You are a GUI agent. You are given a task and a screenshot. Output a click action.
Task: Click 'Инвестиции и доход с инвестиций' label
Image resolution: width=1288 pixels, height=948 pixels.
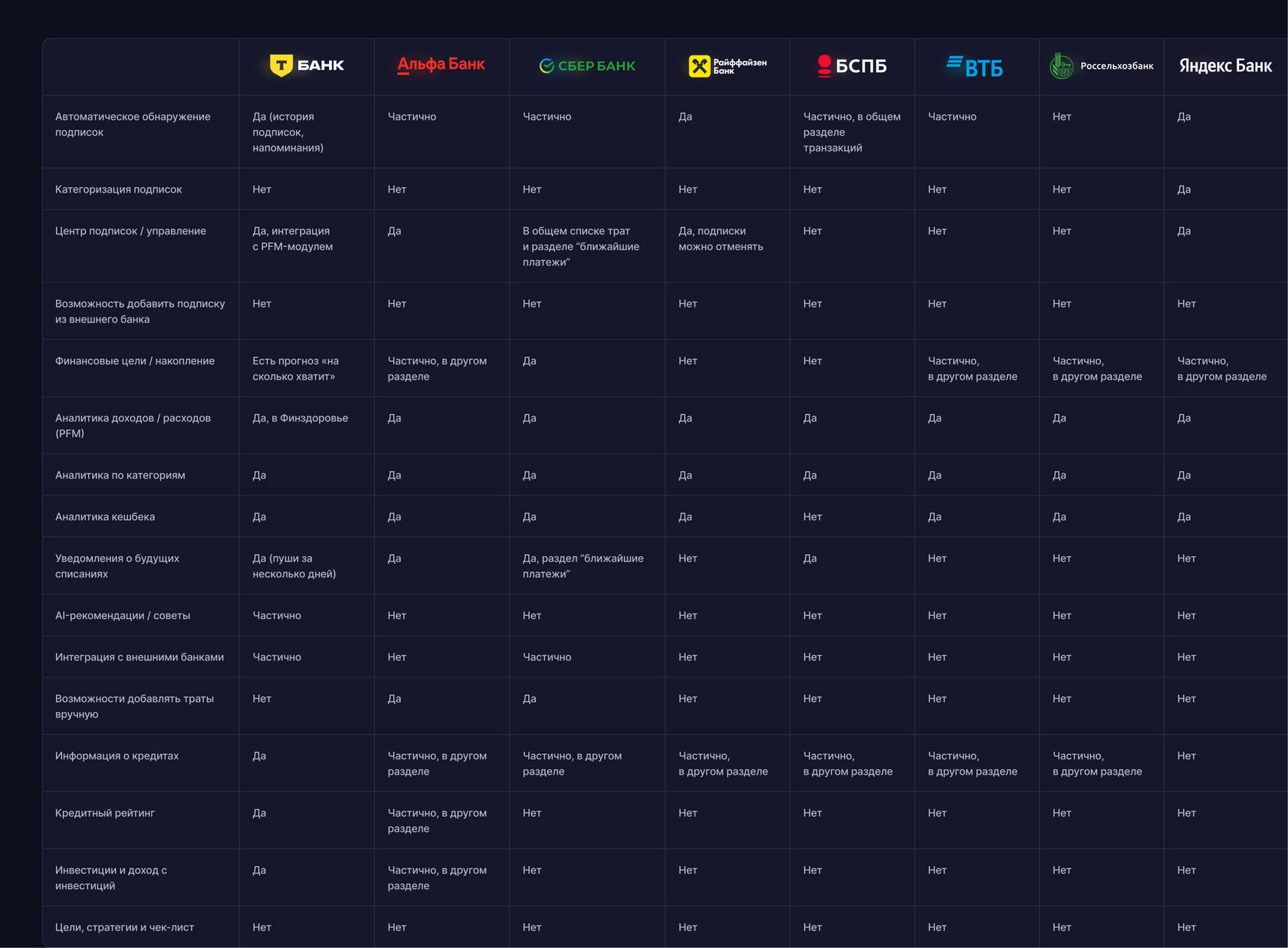(x=111, y=878)
